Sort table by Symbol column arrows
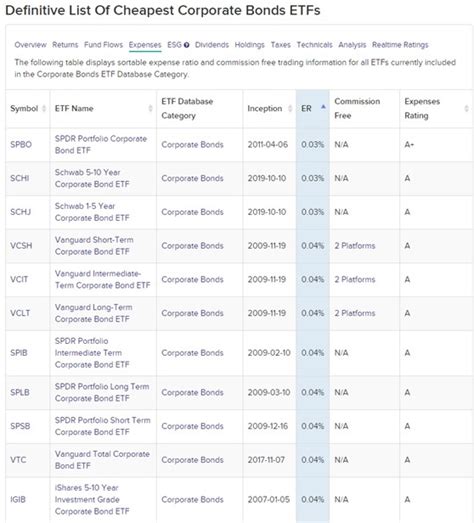This screenshot has height=523, width=474. tap(44, 108)
